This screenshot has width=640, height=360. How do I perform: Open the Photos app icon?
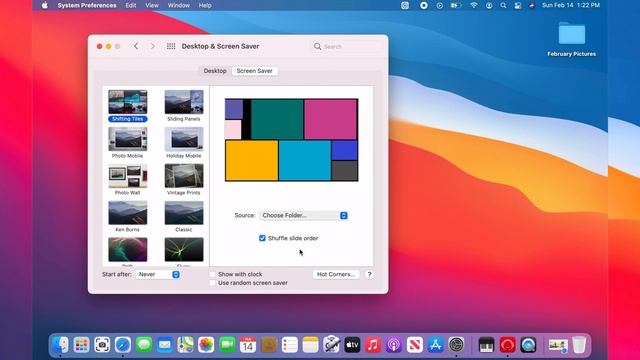click(206, 345)
